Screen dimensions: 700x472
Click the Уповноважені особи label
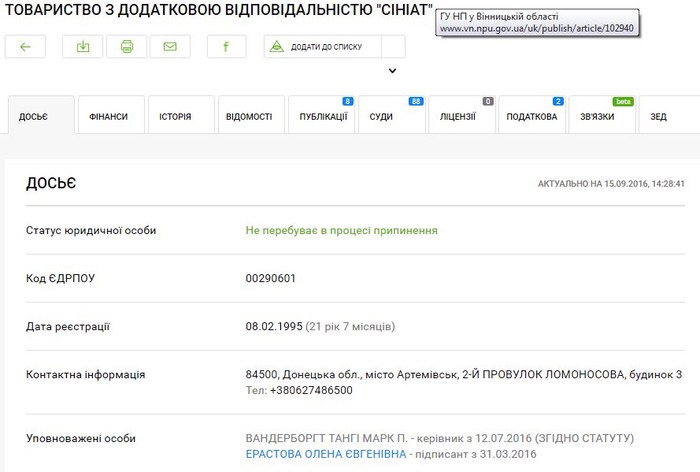pyautogui.click(x=81, y=439)
